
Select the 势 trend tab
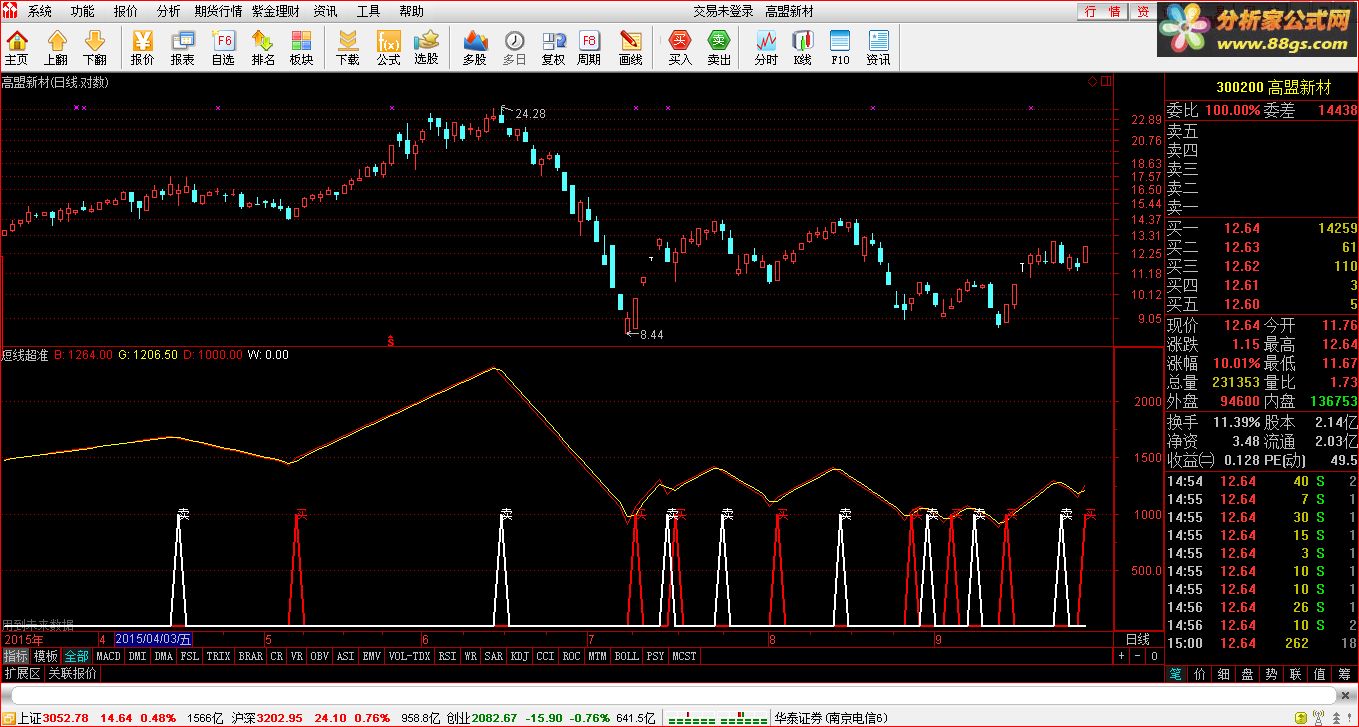coord(1272,674)
